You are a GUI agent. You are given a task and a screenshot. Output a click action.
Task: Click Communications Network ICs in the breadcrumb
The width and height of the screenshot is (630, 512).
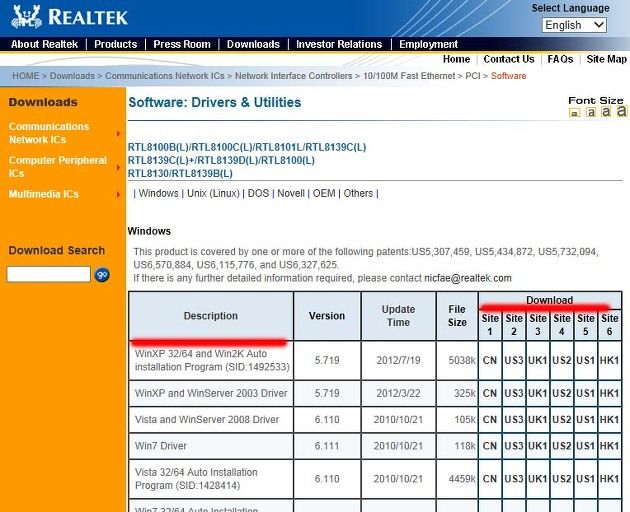165,76
